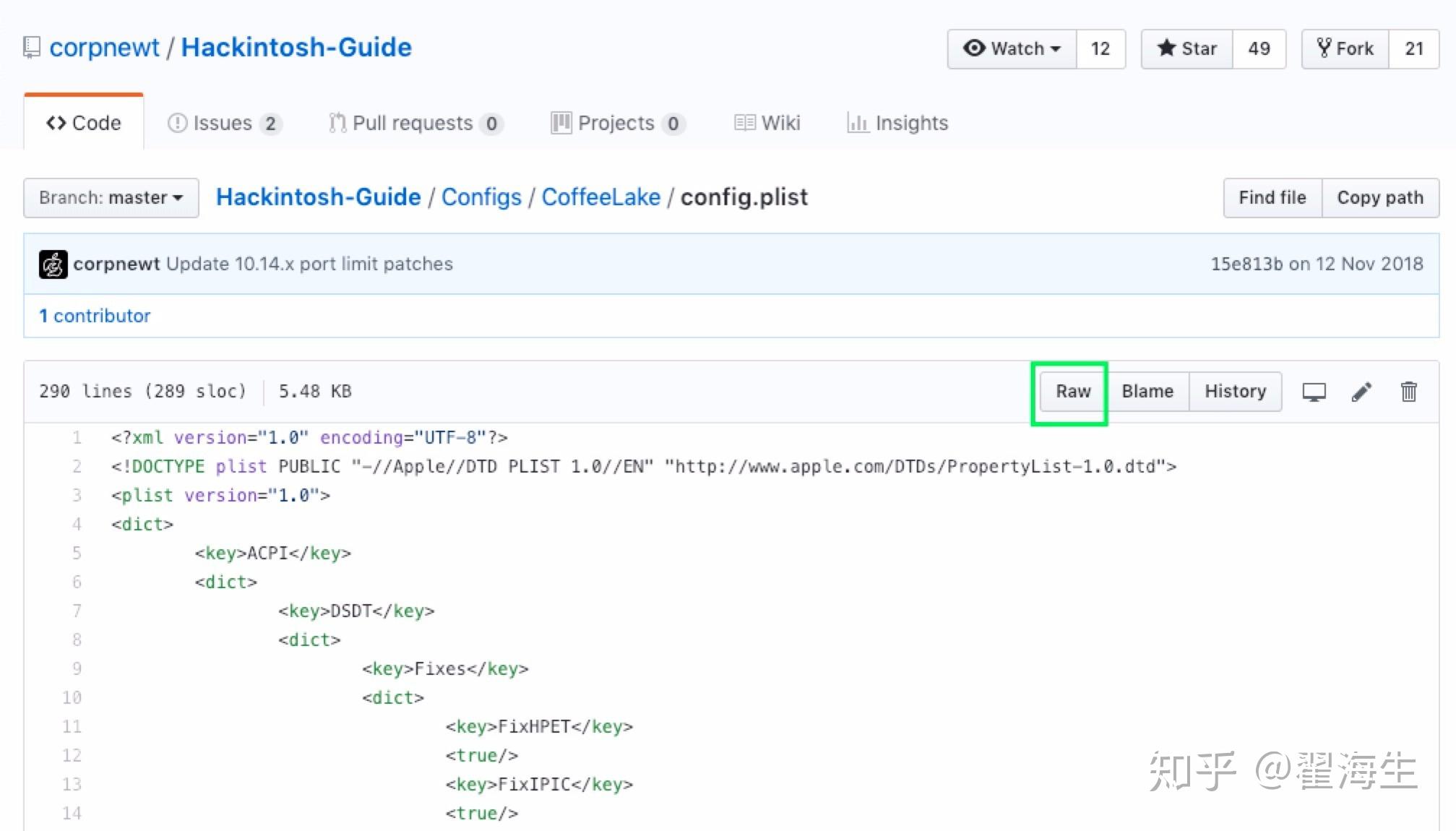Image resolution: width=1456 pixels, height=831 pixels.
Task: Open the 1 contributor link
Action: tap(95, 316)
